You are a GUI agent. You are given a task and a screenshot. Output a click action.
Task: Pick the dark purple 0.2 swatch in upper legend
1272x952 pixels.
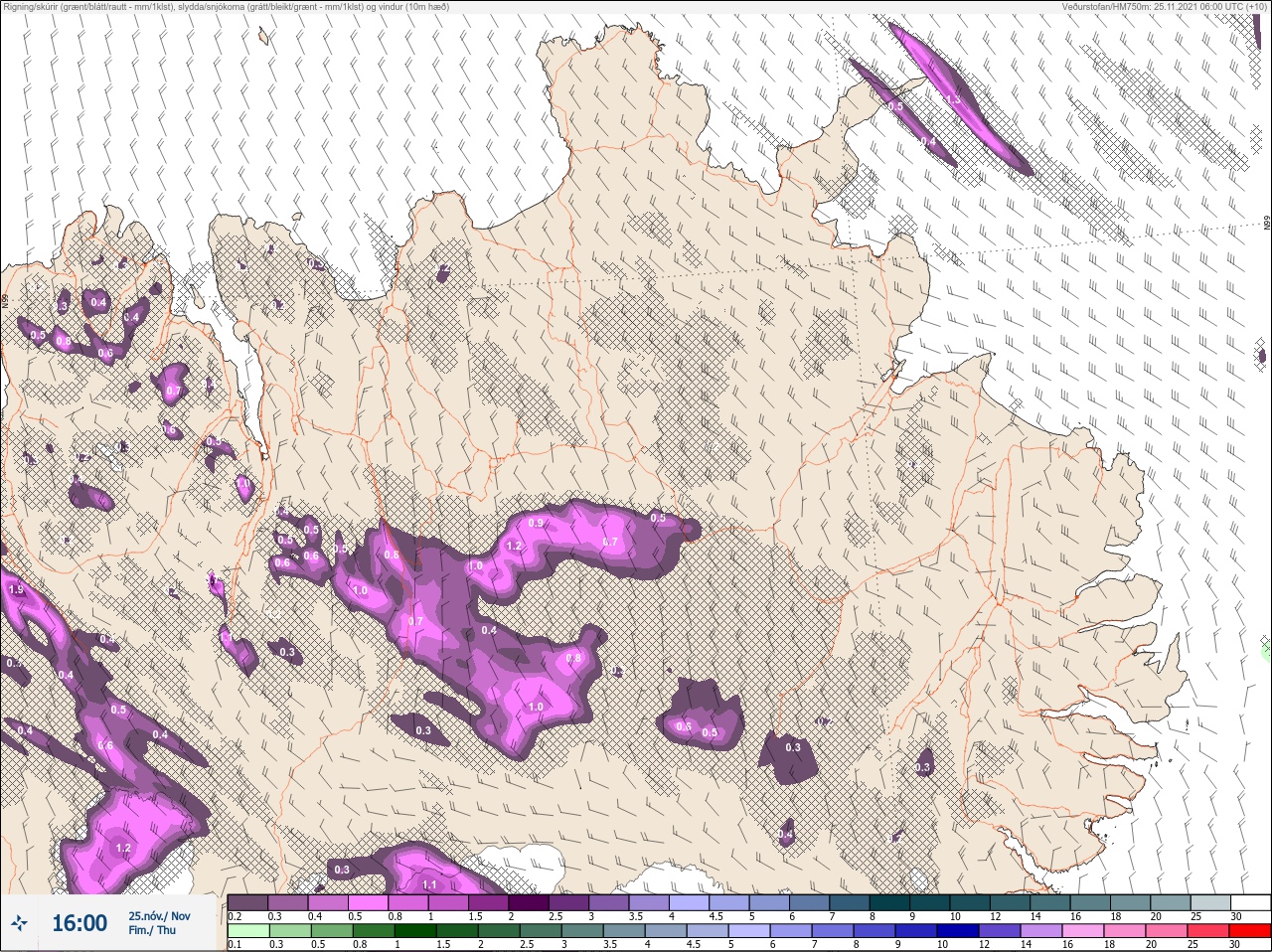247,902
